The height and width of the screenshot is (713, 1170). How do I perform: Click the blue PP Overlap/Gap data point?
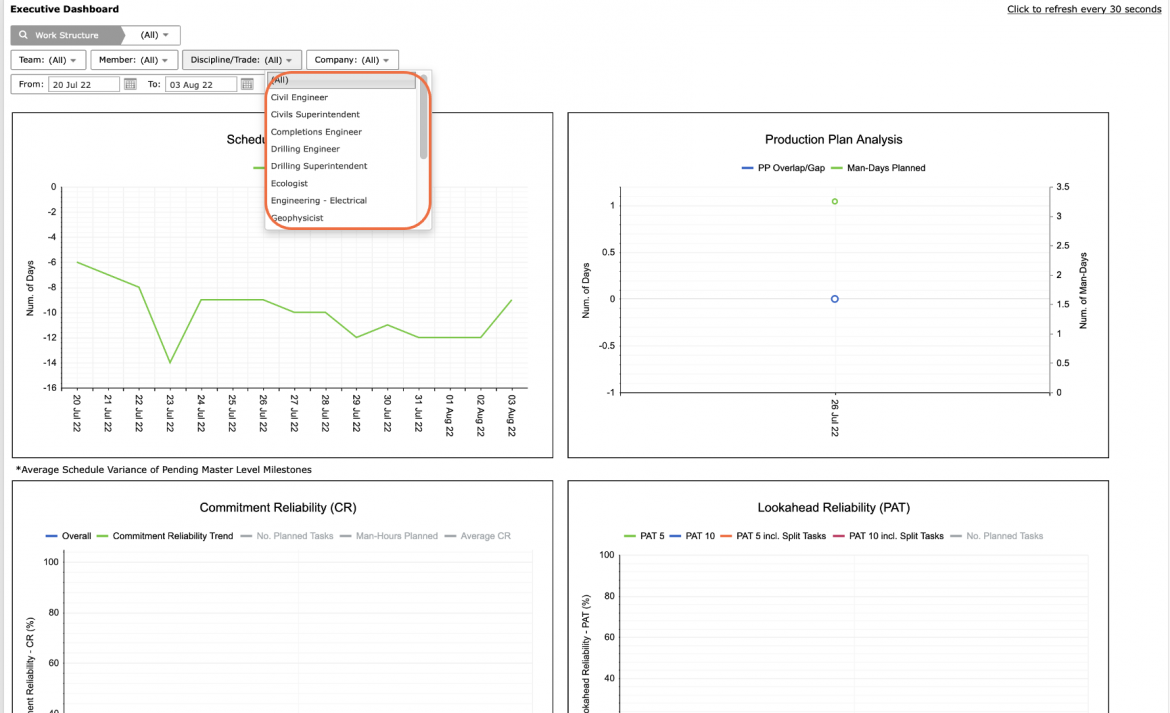834,299
